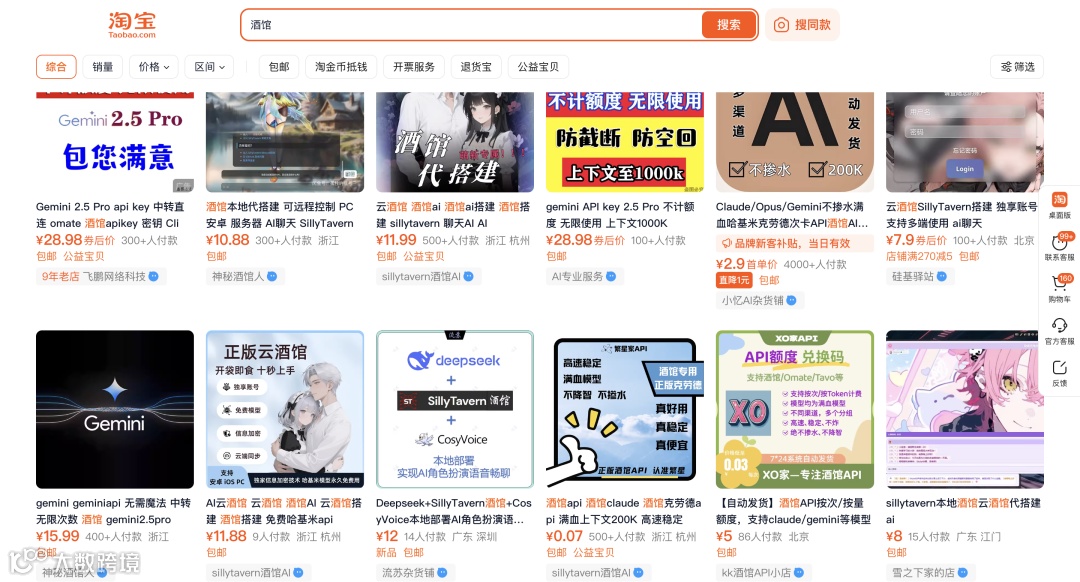Click the chat icon beside kk酒馆API小店
Viewport: 1080px width, 582px height.
tap(799, 572)
